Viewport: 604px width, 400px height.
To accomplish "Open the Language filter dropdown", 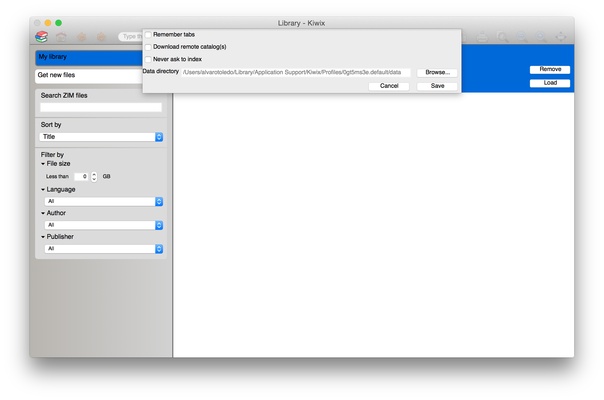I will 104,202.
